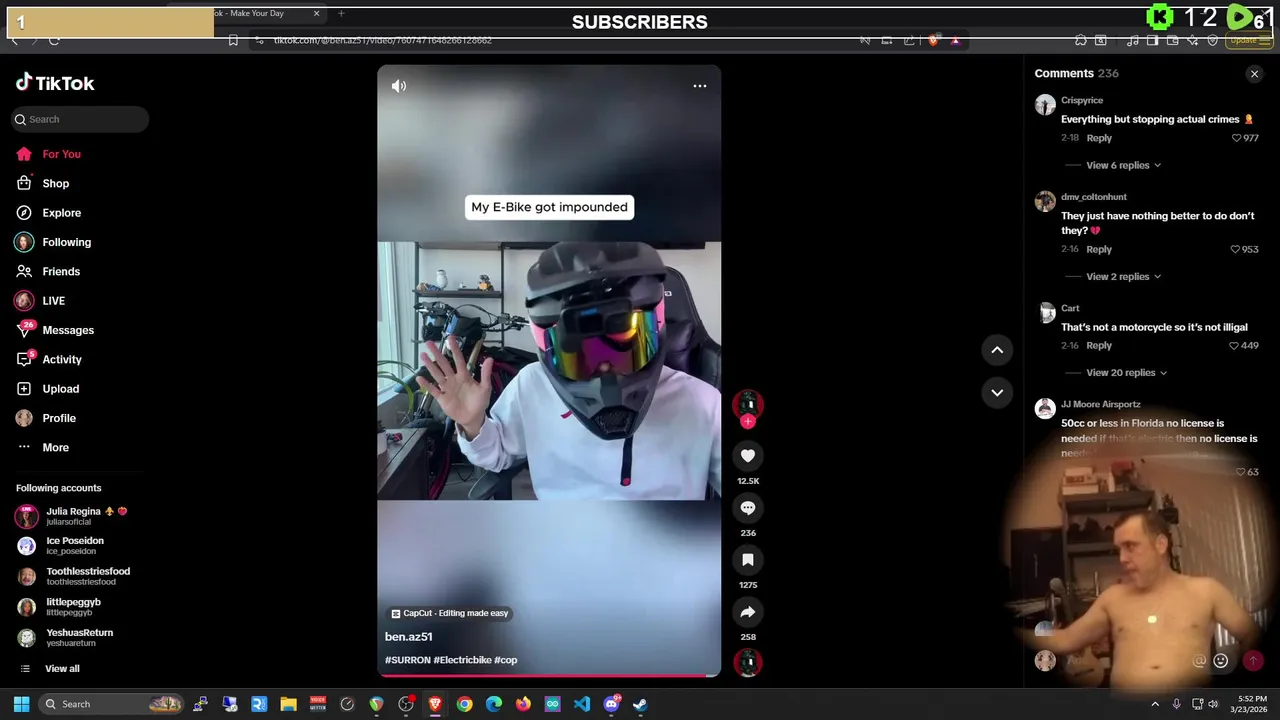The height and width of the screenshot is (720, 1280).
Task: Reply to Crispyrice's comment
Action: 1099,138
